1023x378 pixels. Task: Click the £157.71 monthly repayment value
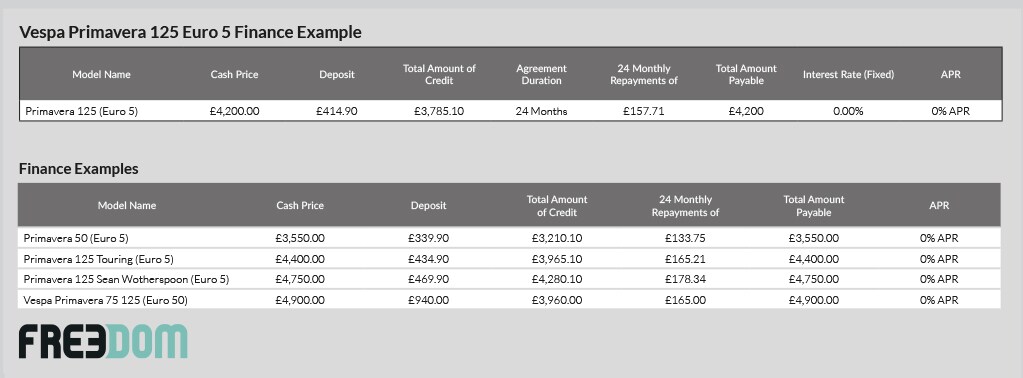[x=643, y=111]
